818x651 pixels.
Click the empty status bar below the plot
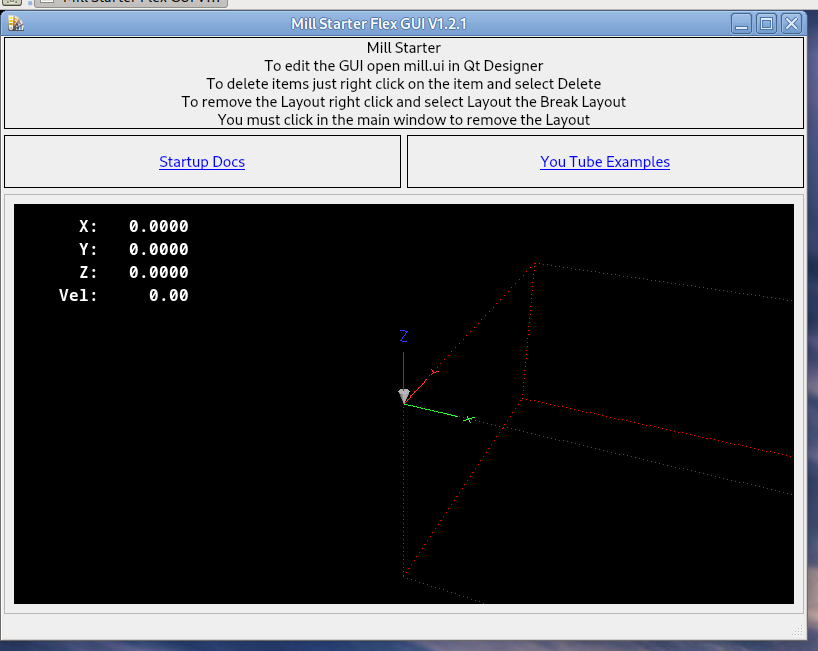tap(400, 627)
